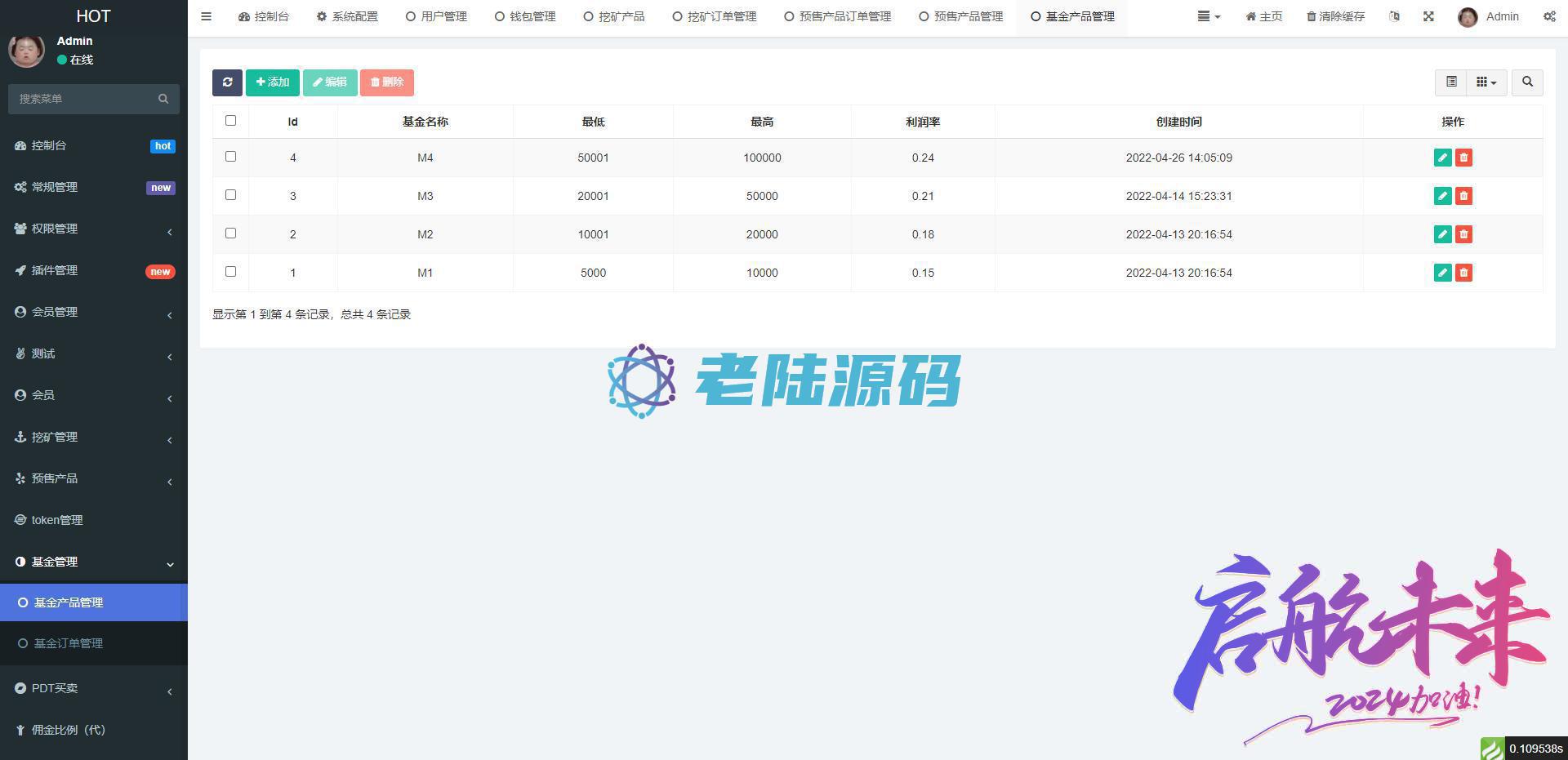Switch to 预售产品订单管理 tab

838,16
